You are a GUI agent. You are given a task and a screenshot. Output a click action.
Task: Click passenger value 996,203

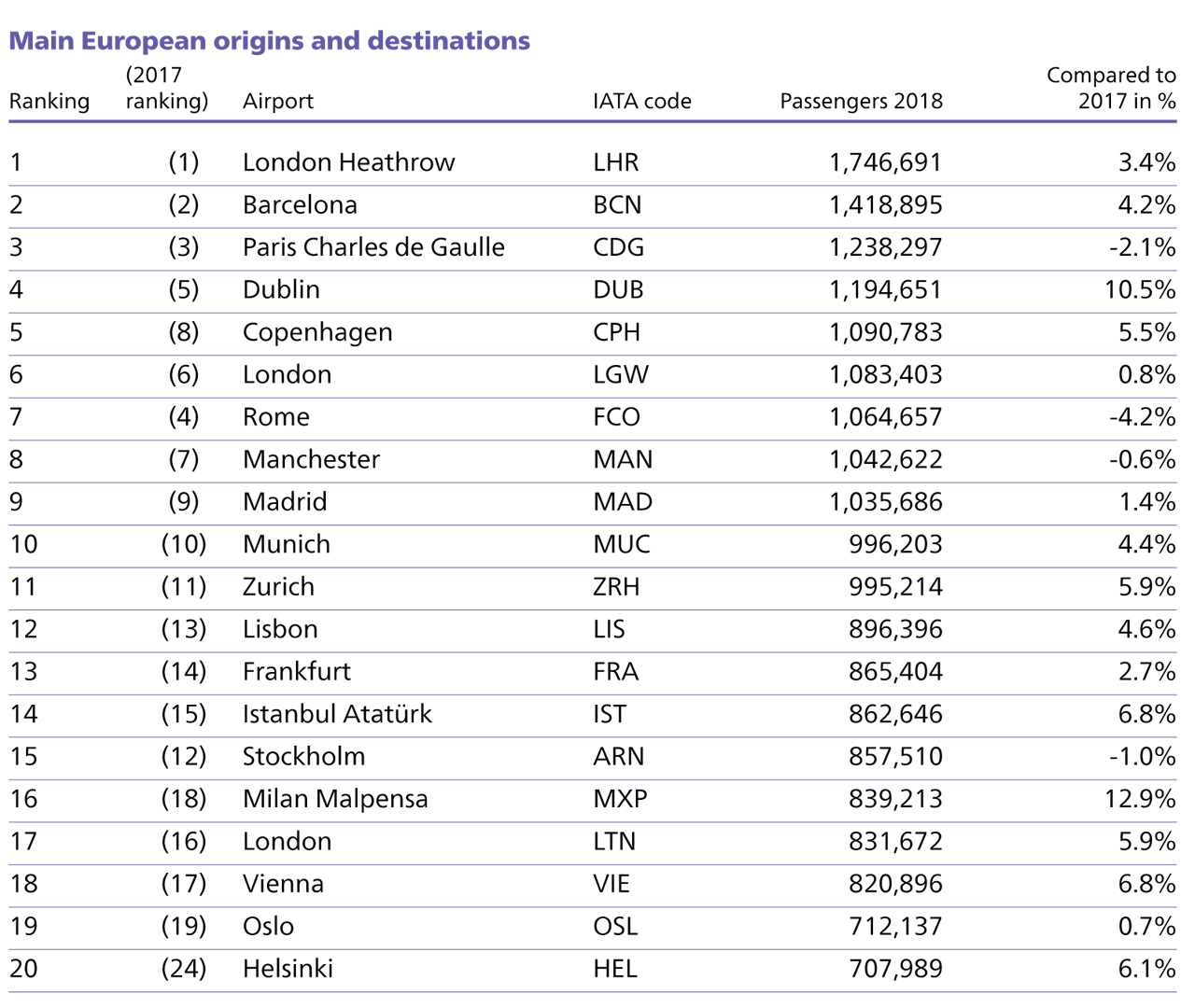tap(895, 544)
